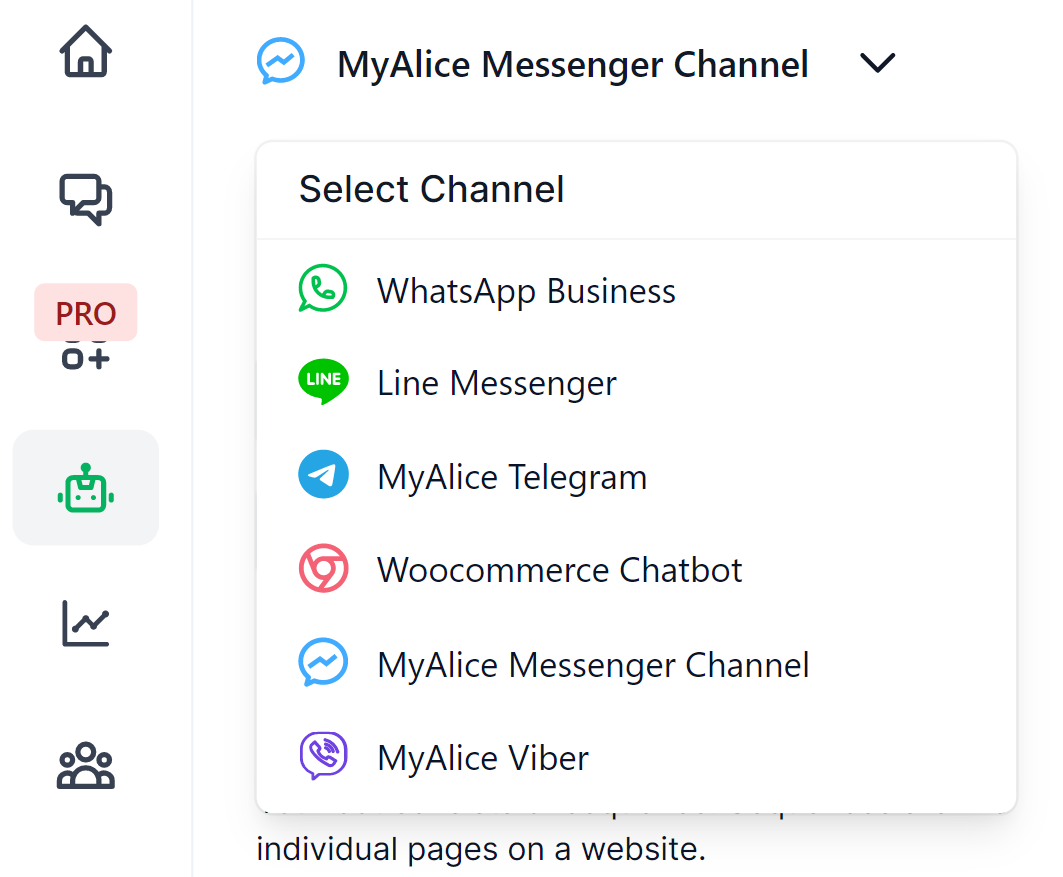Click the Telegram paper plane icon
Image resolution: width=1063 pixels, height=877 pixels.
[x=323, y=475]
